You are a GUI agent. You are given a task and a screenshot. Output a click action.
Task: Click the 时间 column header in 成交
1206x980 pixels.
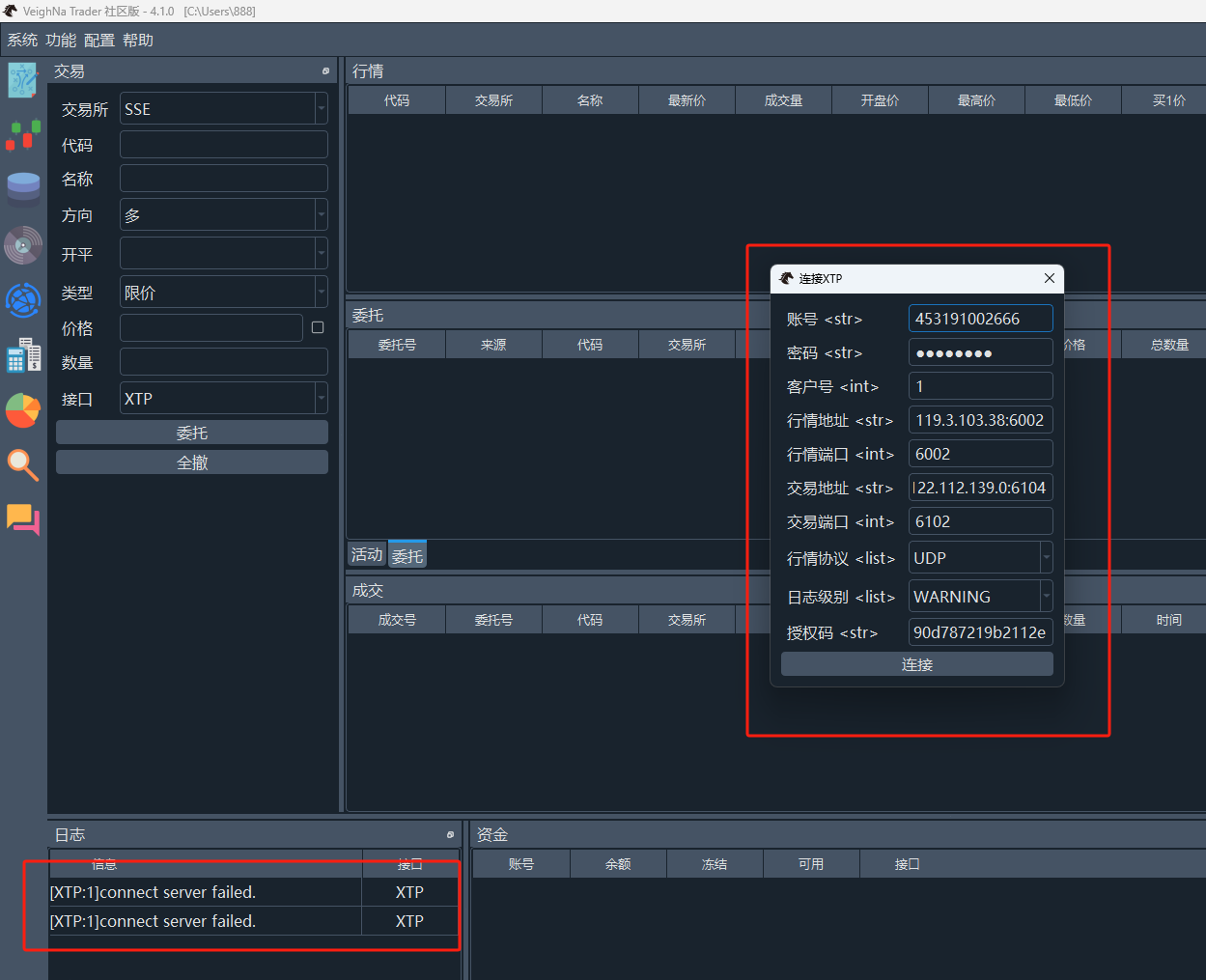click(1164, 620)
